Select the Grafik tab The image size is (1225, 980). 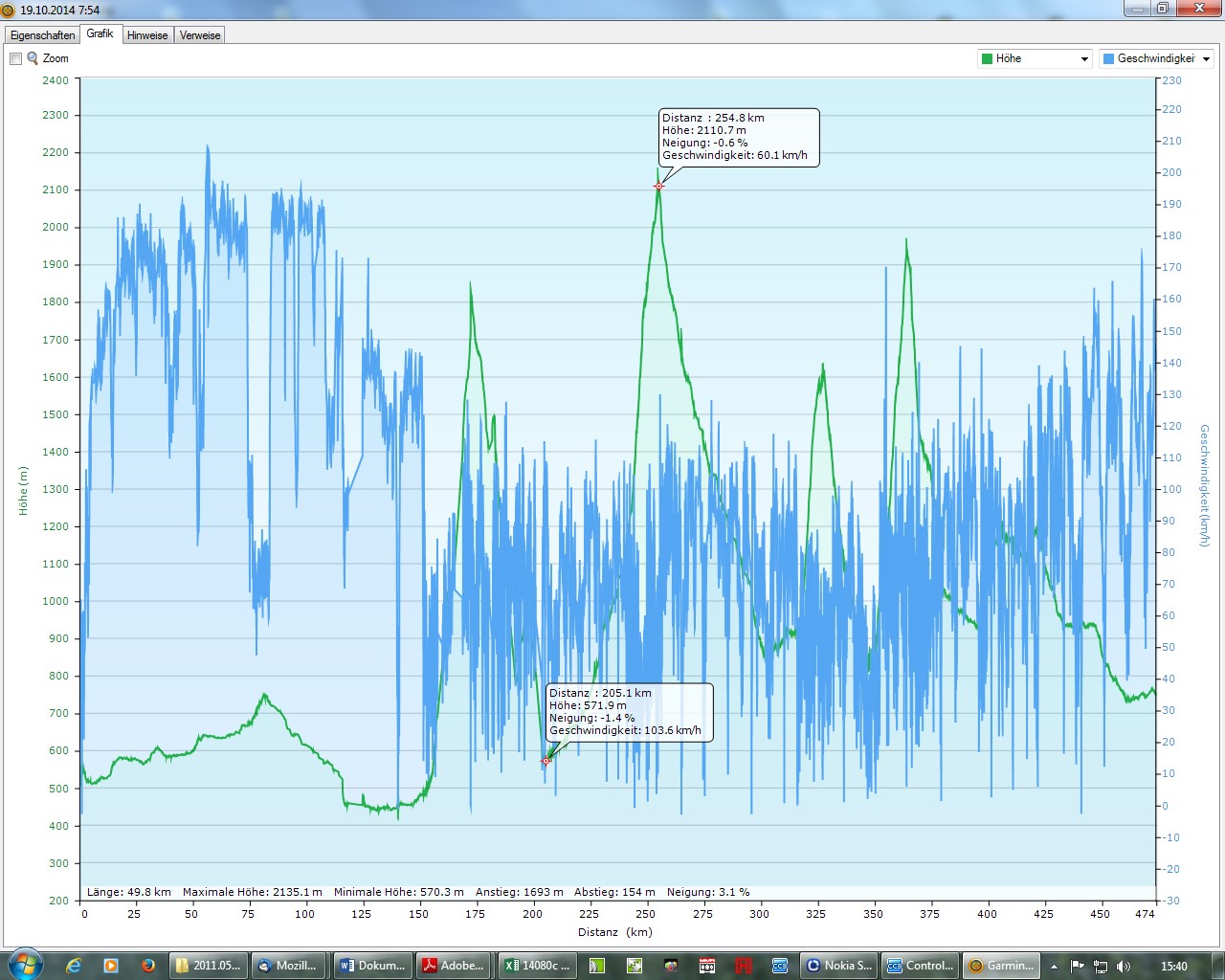[x=100, y=33]
